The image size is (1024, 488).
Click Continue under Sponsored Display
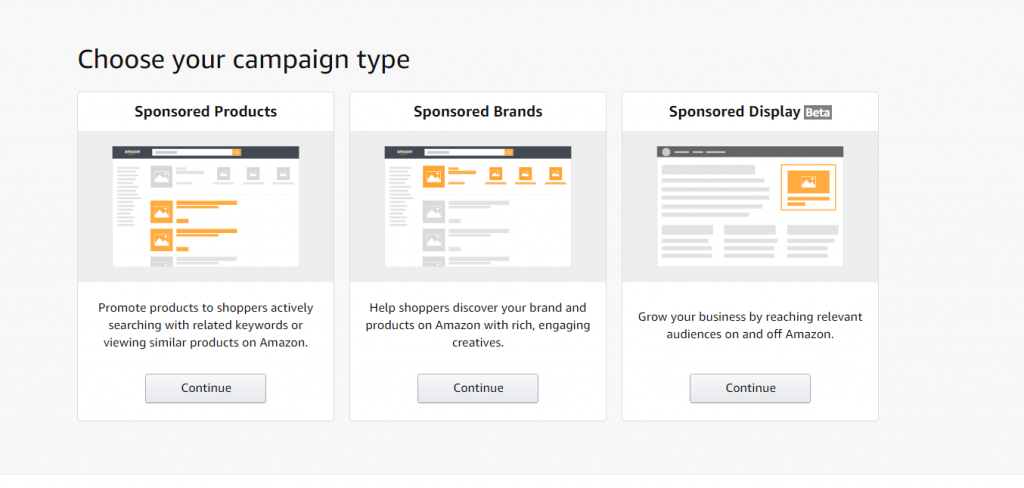click(750, 388)
